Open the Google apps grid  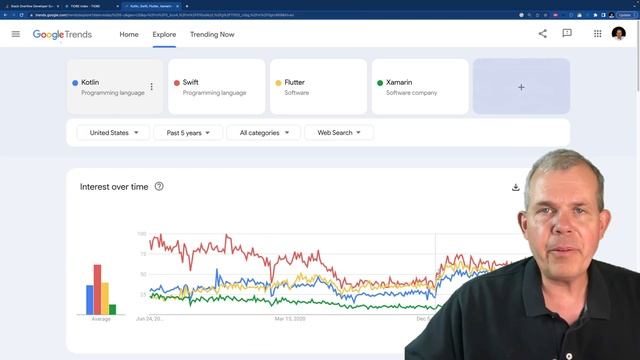(x=598, y=34)
